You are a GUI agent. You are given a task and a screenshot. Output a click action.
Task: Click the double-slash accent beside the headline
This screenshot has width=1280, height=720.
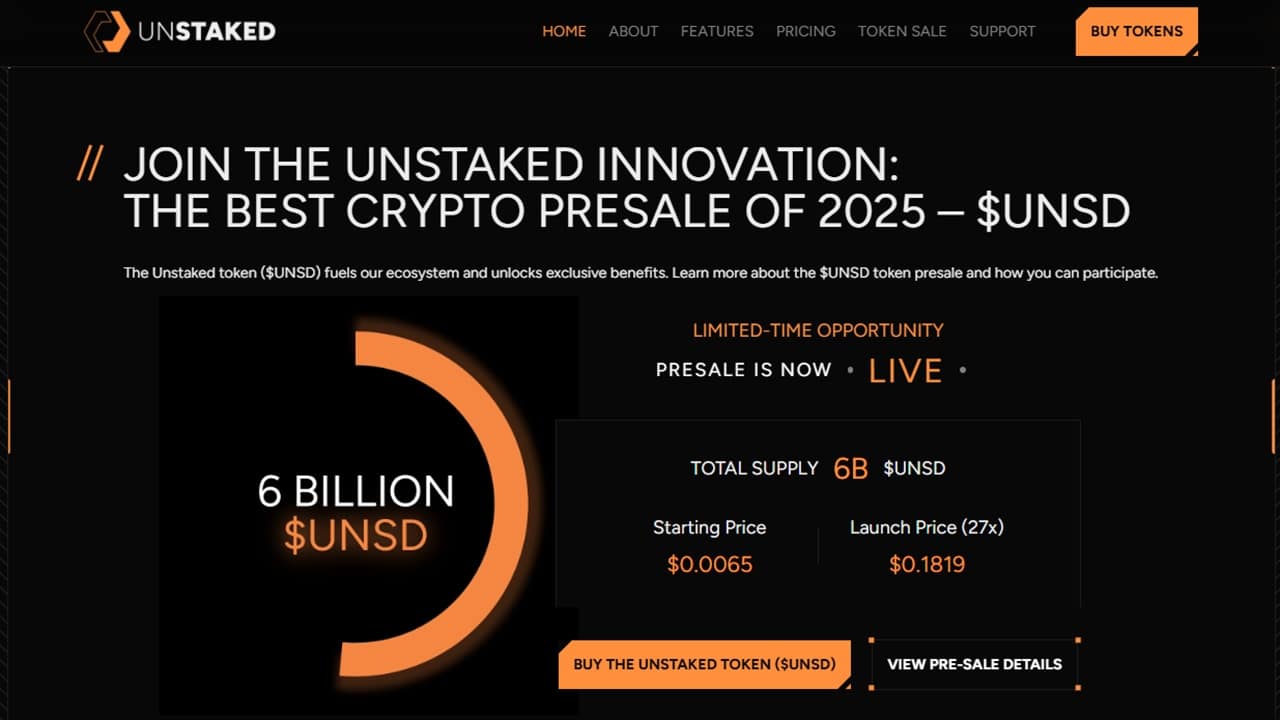[89, 165]
